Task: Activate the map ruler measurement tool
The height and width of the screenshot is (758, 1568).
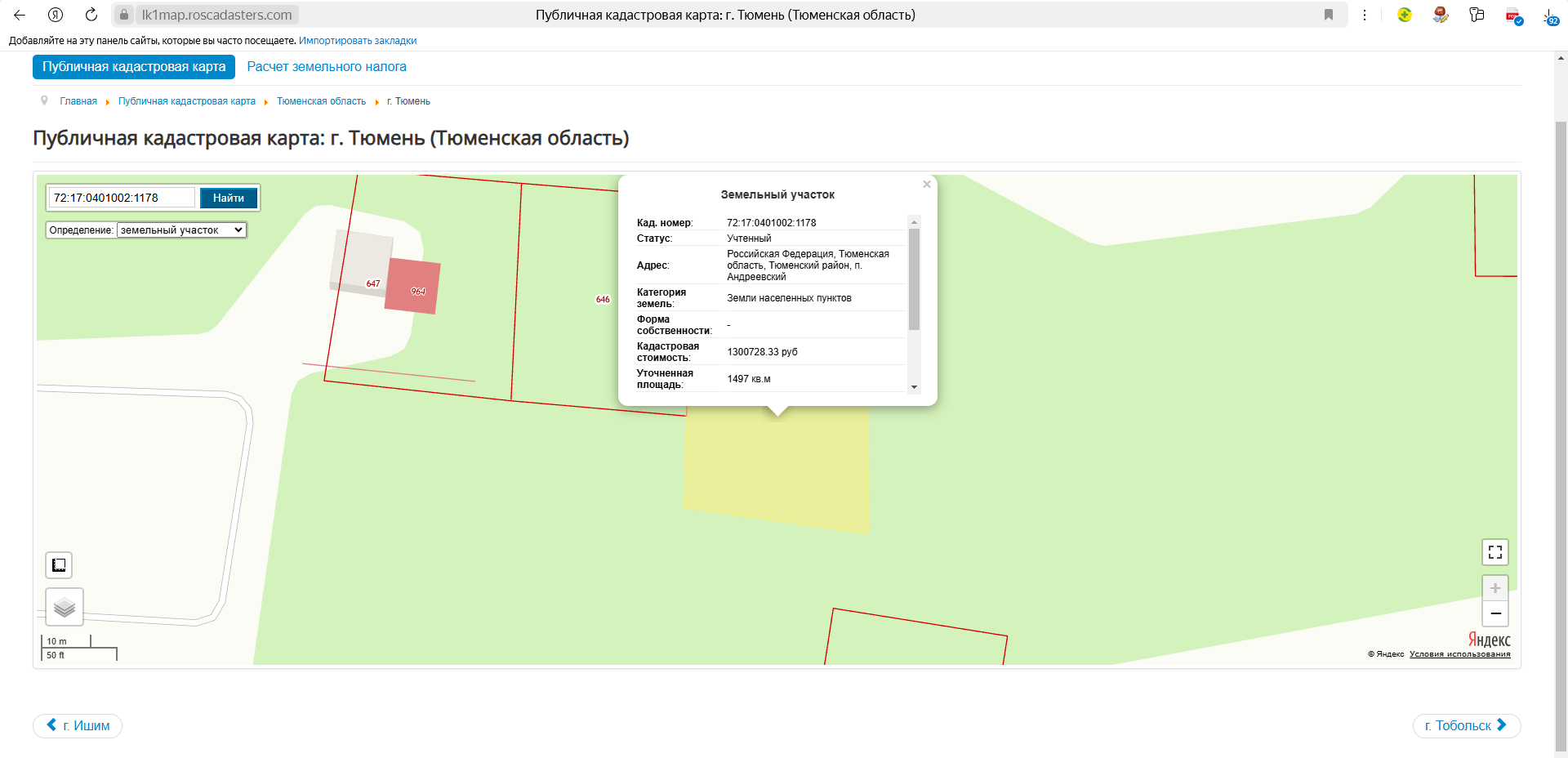Action: pos(59,564)
